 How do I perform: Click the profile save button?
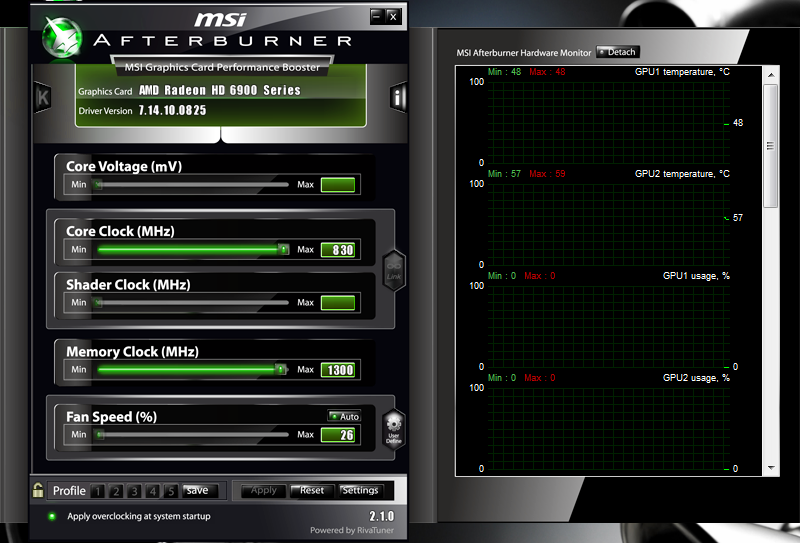(x=199, y=490)
